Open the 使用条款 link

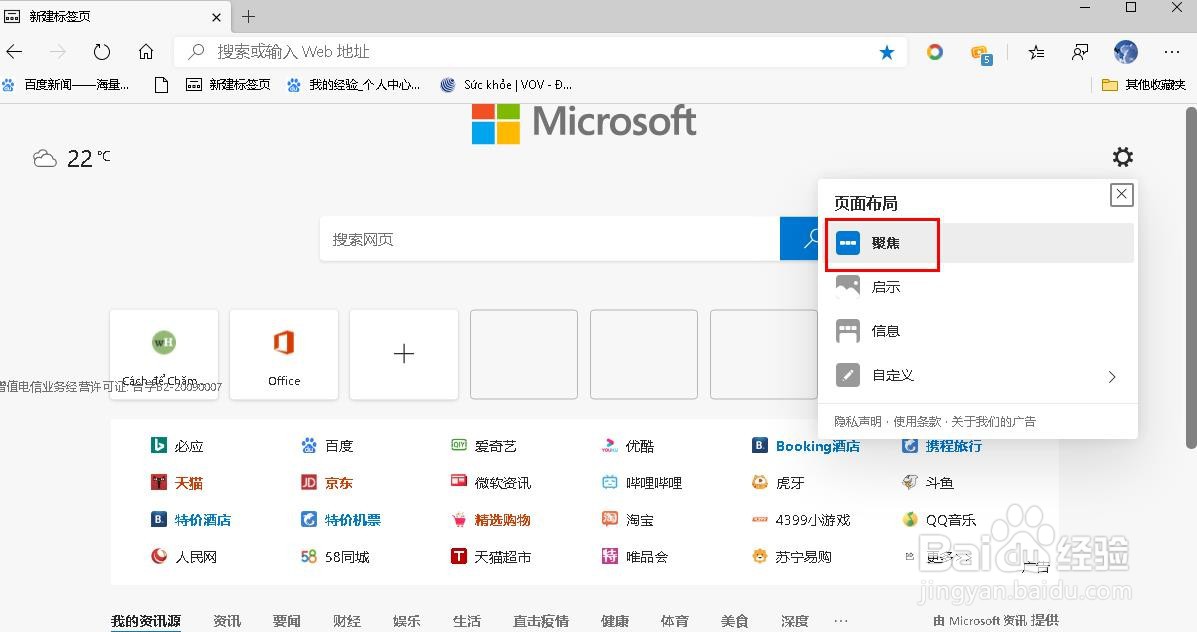(x=917, y=421)
